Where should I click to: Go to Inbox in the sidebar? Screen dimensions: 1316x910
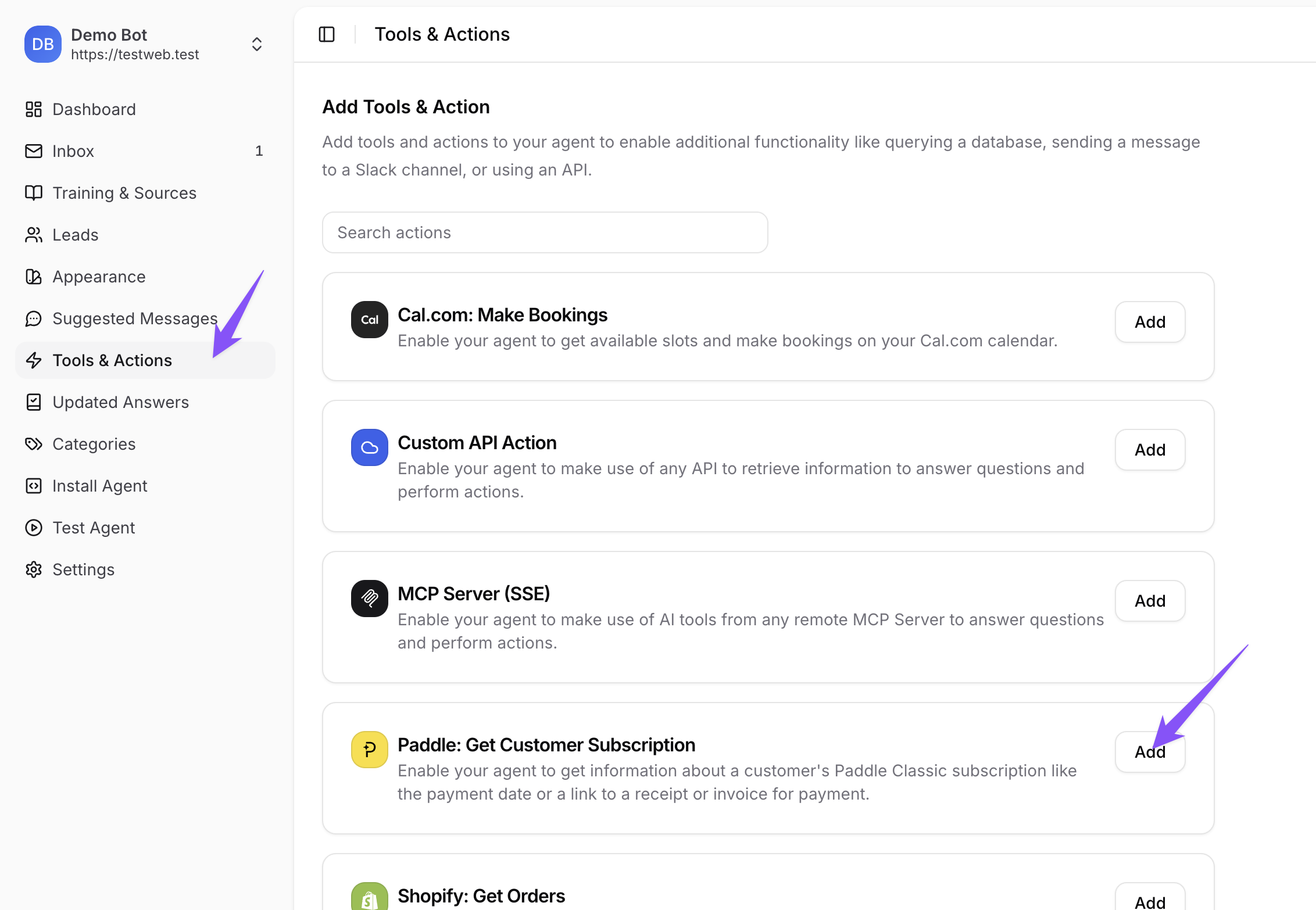pos(73,151)
